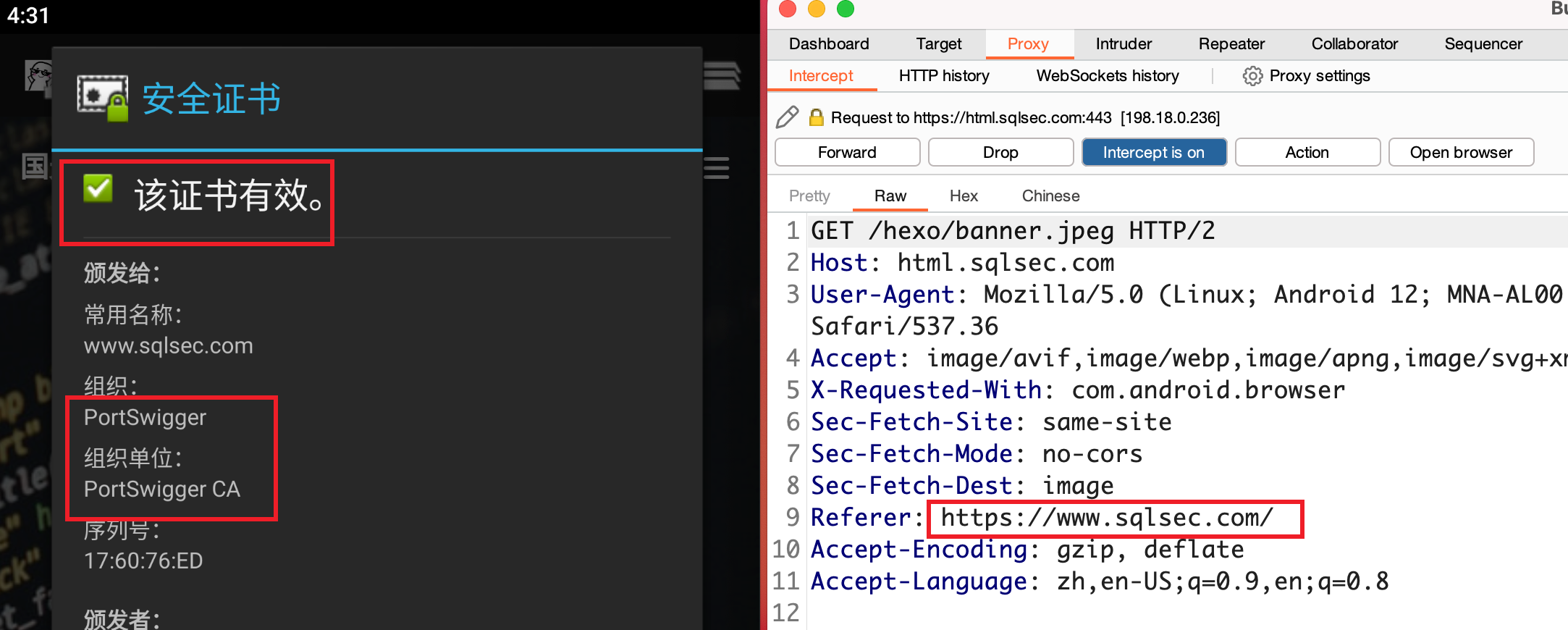Open the Intruder tab
The image size is (1568, 630).
tap(1124, 44)
